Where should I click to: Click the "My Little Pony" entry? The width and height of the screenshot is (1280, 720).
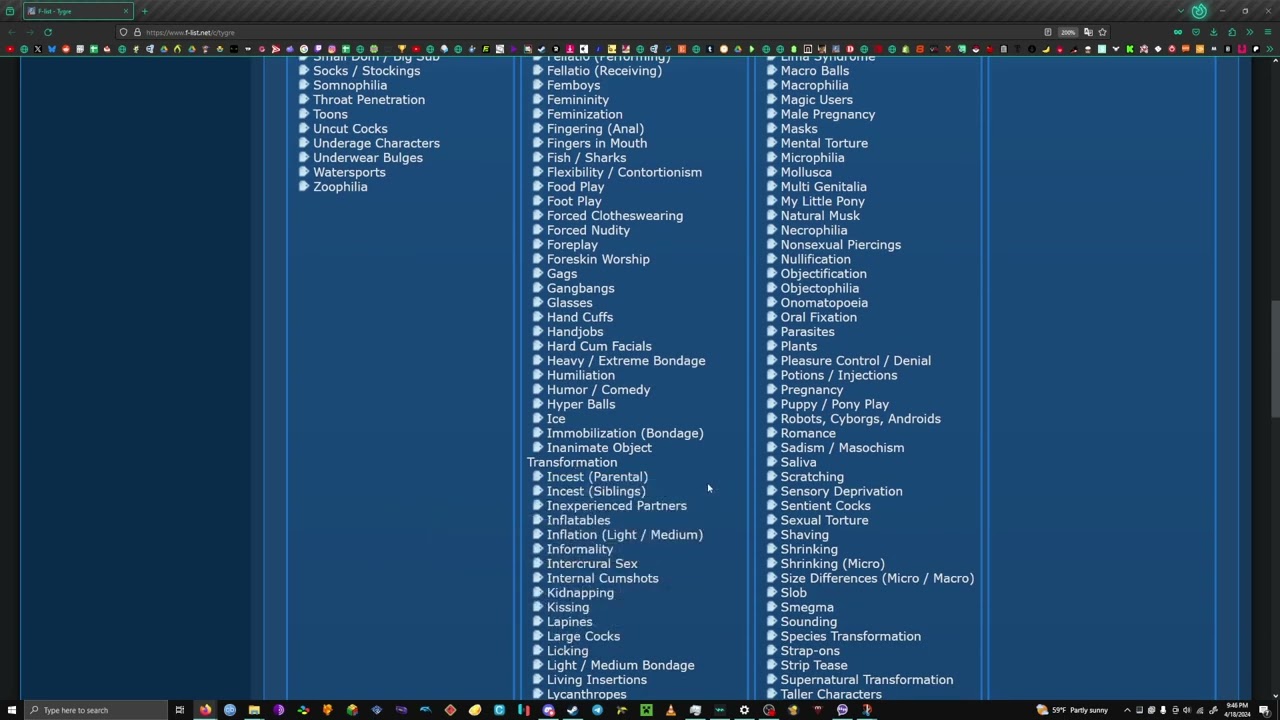tap(823, 201)
